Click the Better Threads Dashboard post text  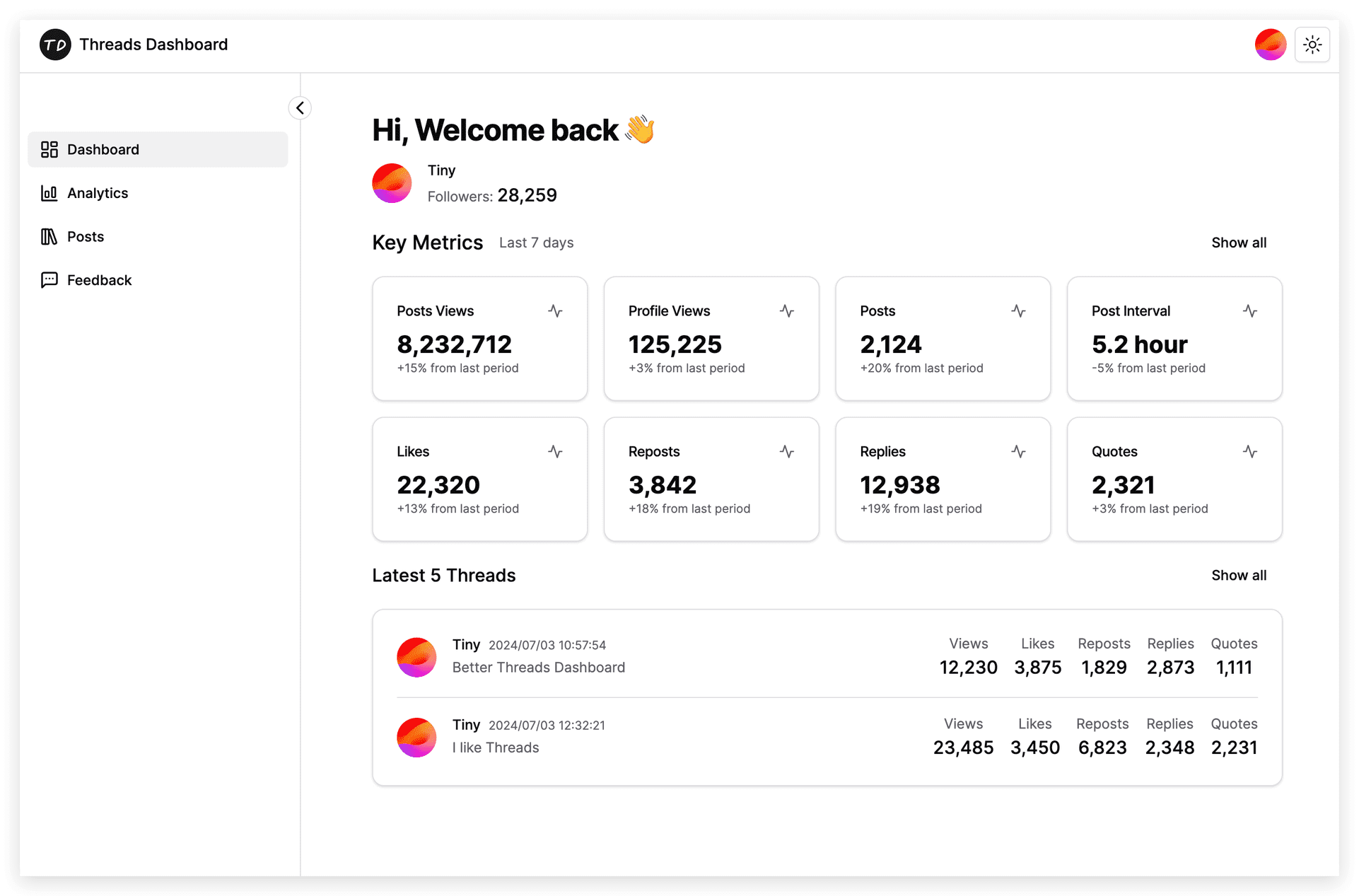click(x=538, y=668)
